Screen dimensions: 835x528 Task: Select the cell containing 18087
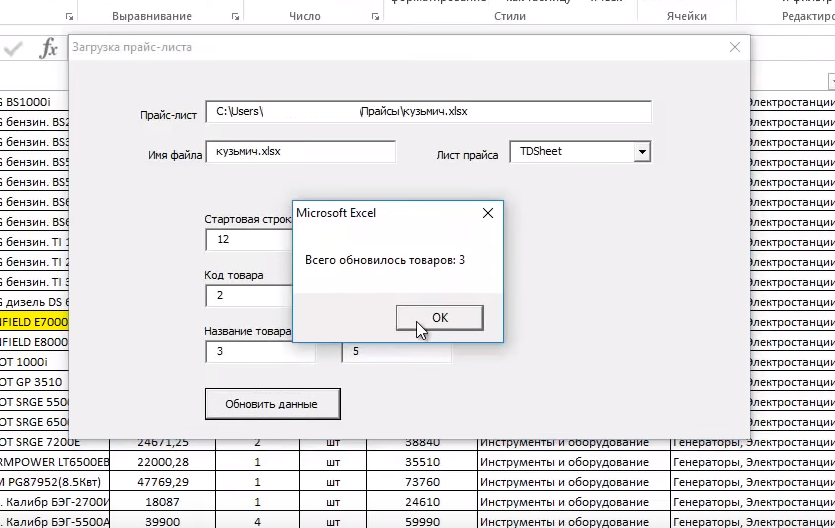click(x=162, y=502)
